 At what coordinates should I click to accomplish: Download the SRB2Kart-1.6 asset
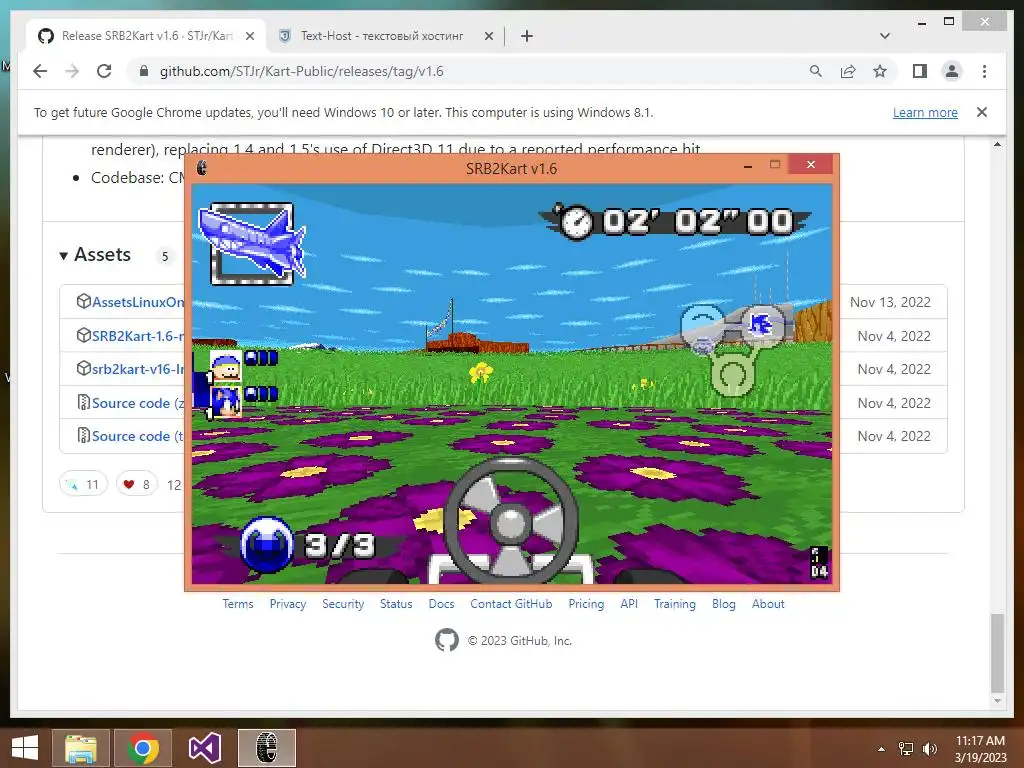[x=138, y=336]
